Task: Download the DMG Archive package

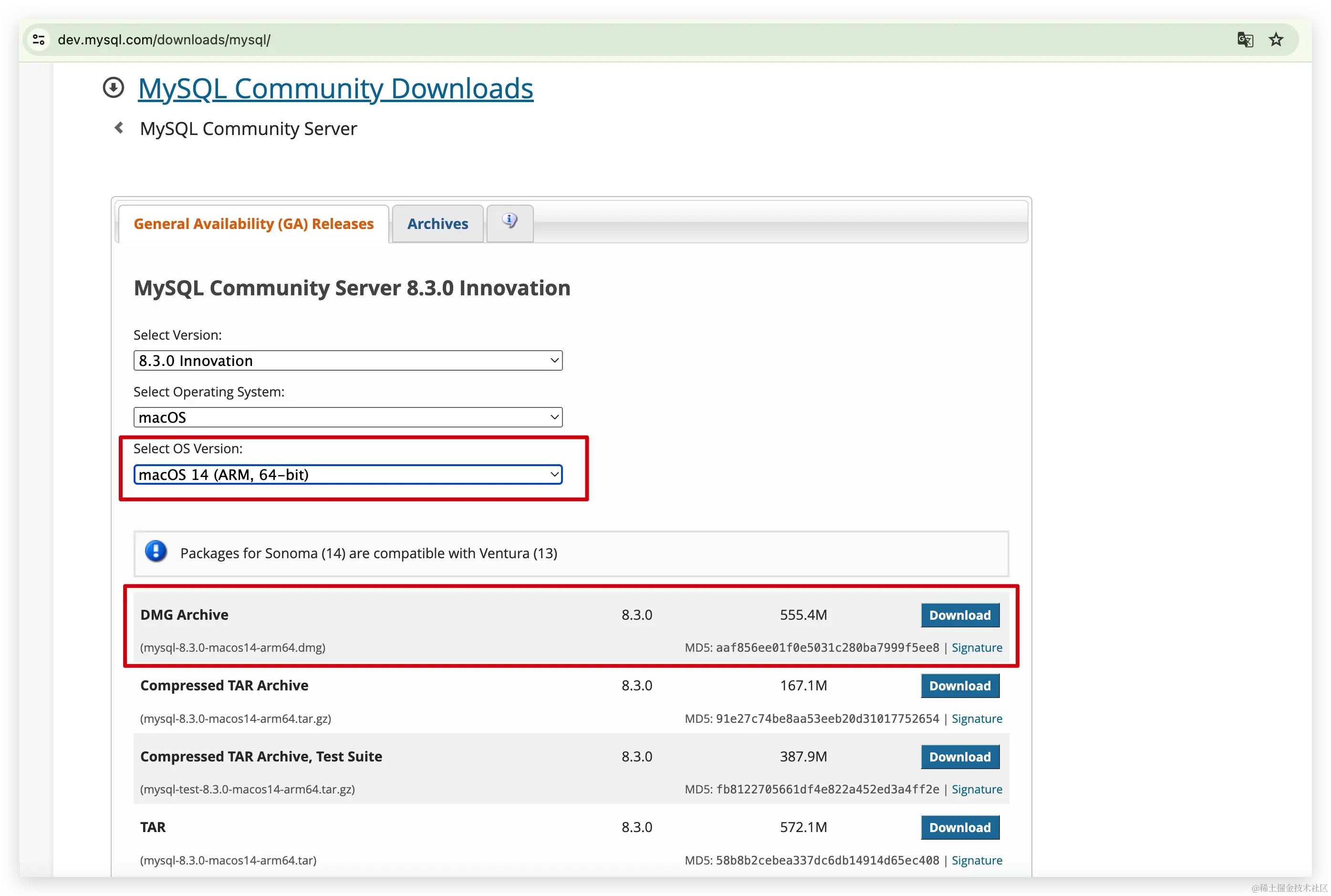Action: click(x=960, y=615)
